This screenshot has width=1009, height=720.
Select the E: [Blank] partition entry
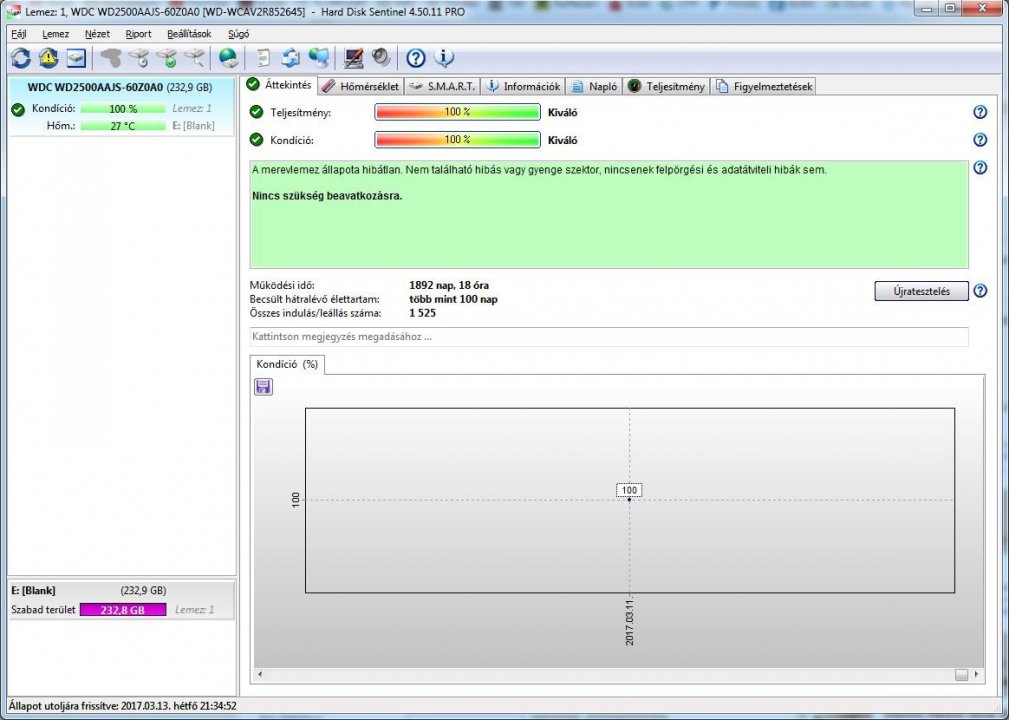[x=121, y=599]
